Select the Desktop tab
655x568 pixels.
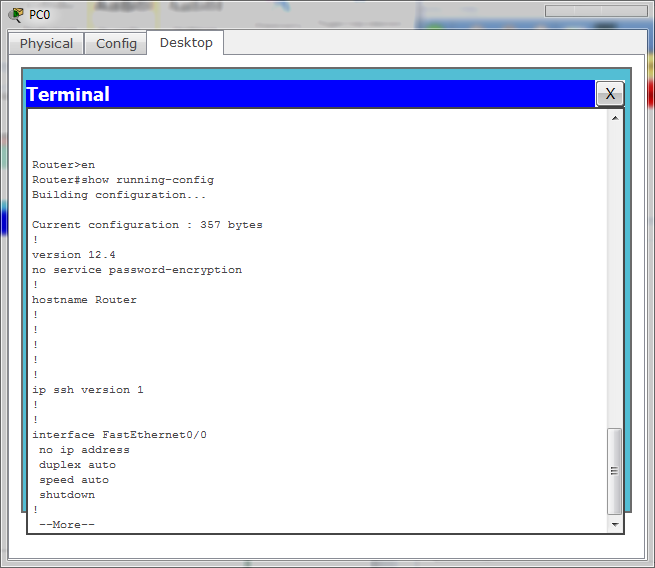(186, 43)
